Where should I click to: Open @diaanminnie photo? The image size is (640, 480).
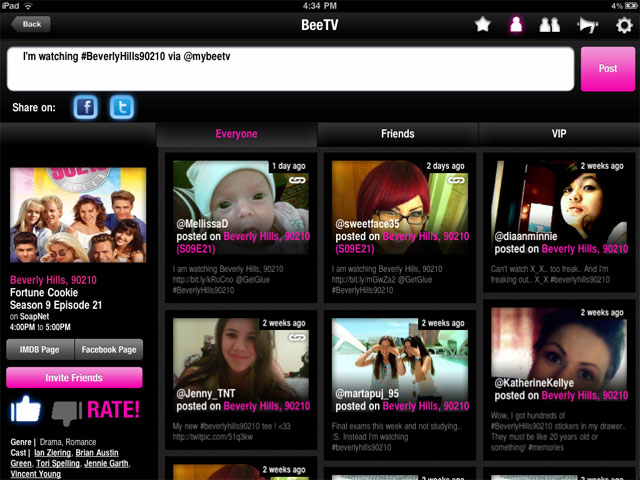click(x=559, y=207)
